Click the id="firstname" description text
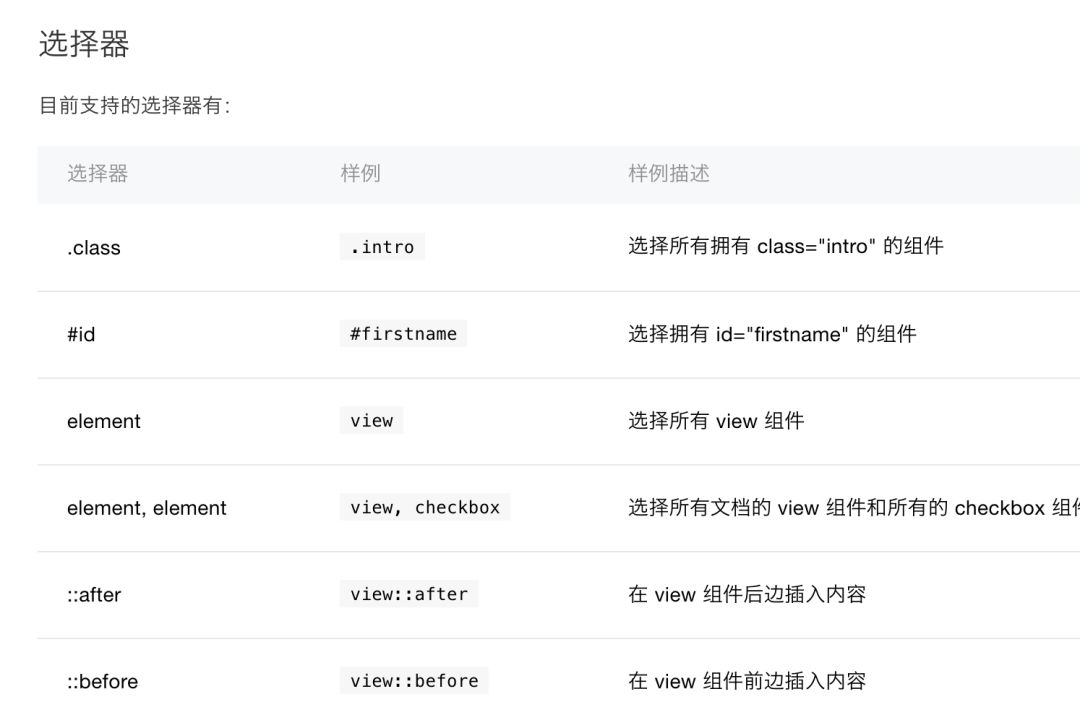Image resolution: width=1080 pixels, height=723 pixels. point(771,334)
